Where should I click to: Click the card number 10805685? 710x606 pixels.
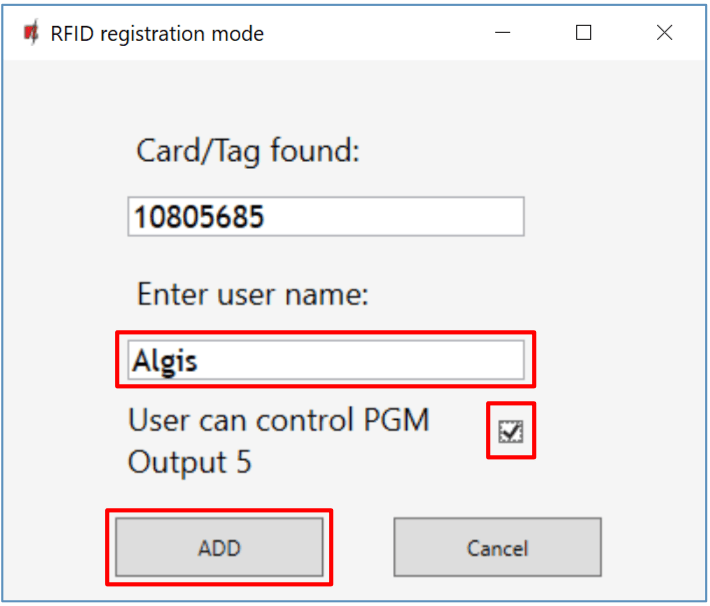point(199,217)
